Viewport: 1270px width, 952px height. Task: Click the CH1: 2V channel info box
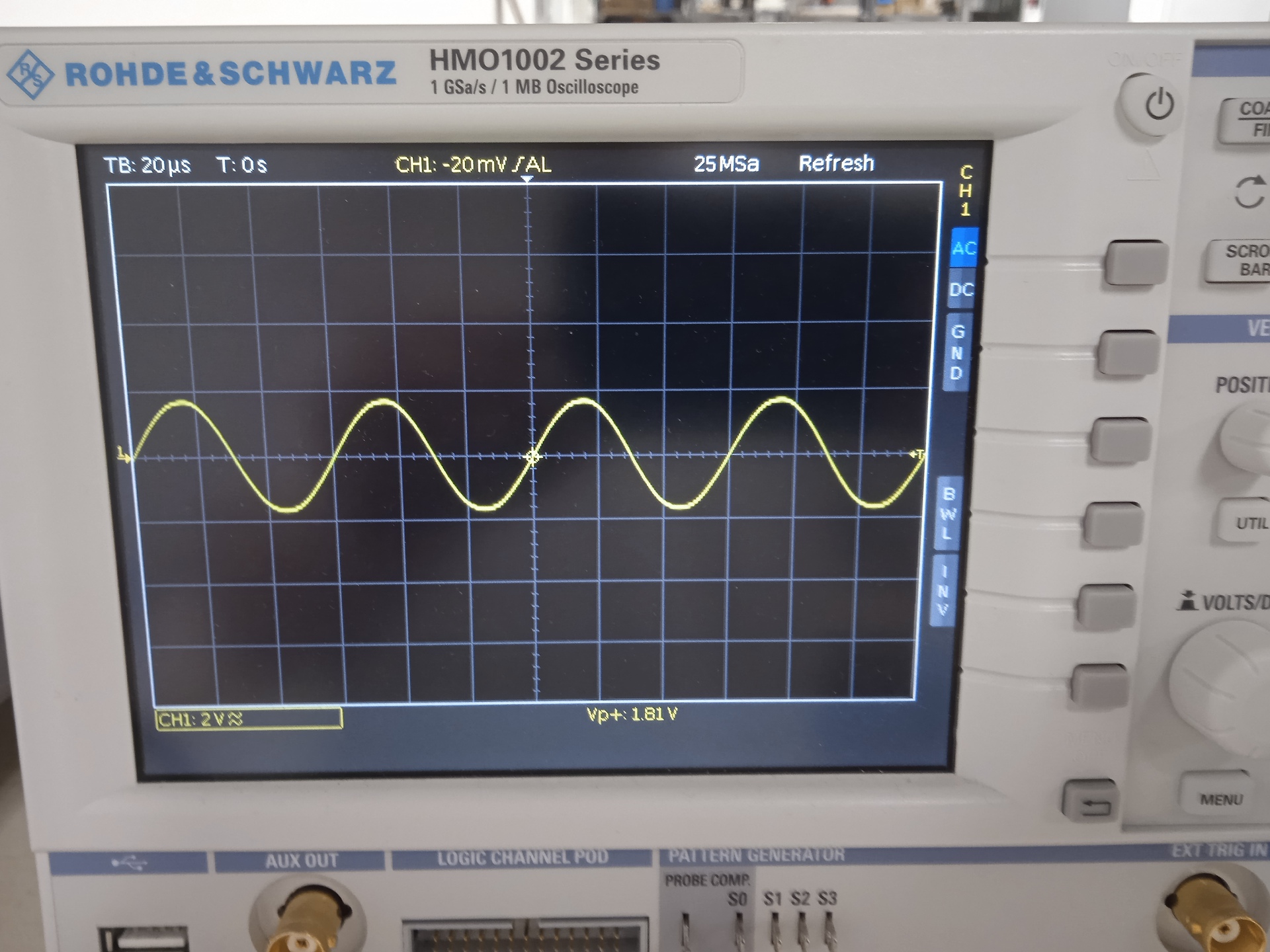249,719
